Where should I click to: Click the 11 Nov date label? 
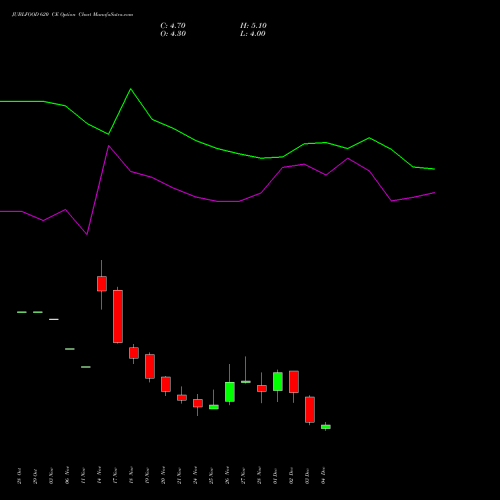click(83, 476)
